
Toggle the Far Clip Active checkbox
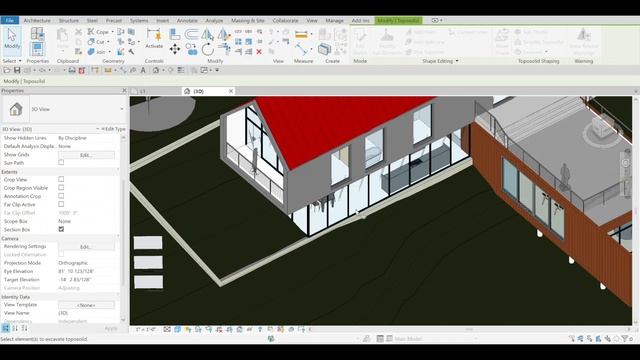[61, 204]
